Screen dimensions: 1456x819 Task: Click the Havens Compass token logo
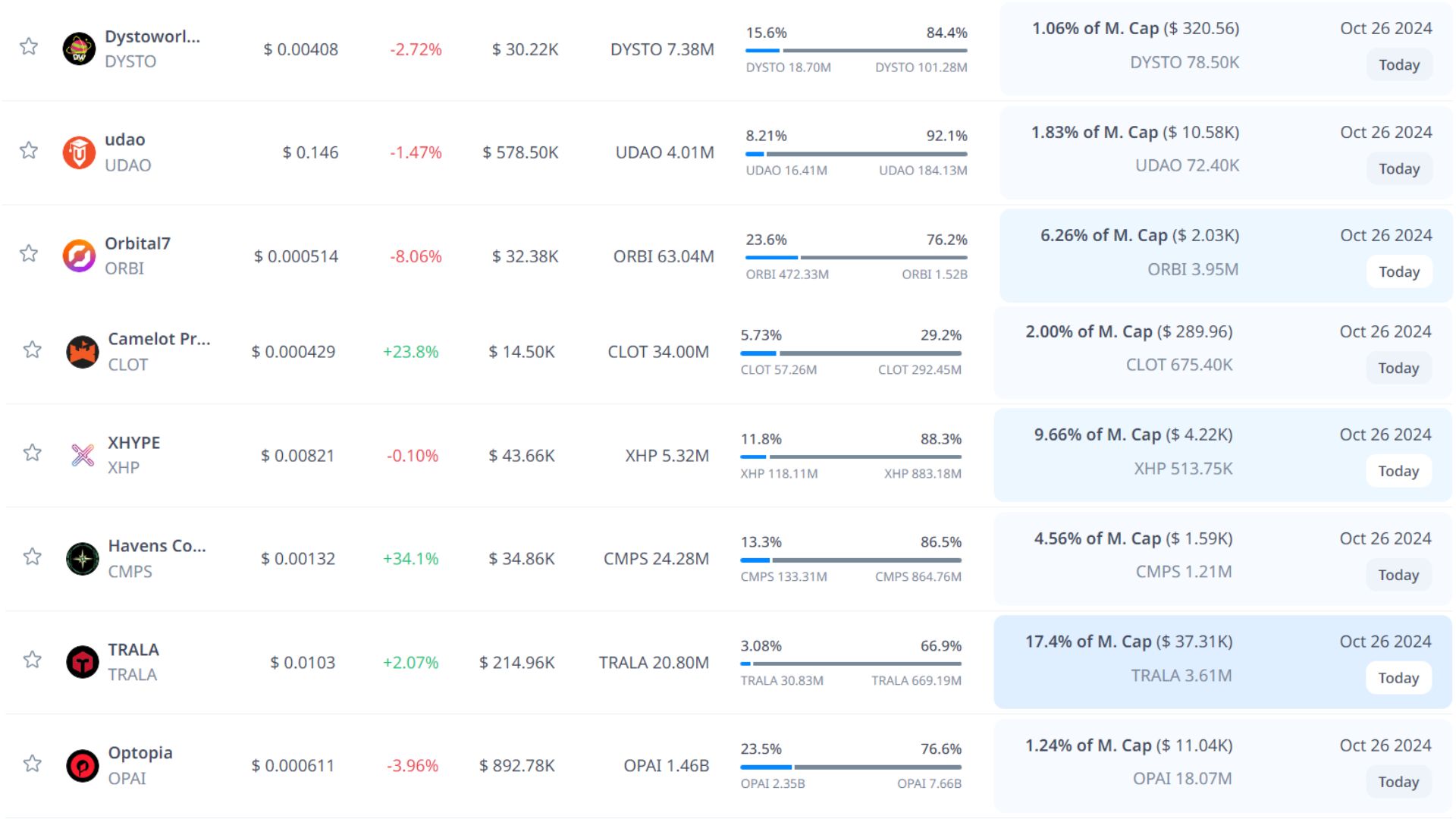coord(83,559)
